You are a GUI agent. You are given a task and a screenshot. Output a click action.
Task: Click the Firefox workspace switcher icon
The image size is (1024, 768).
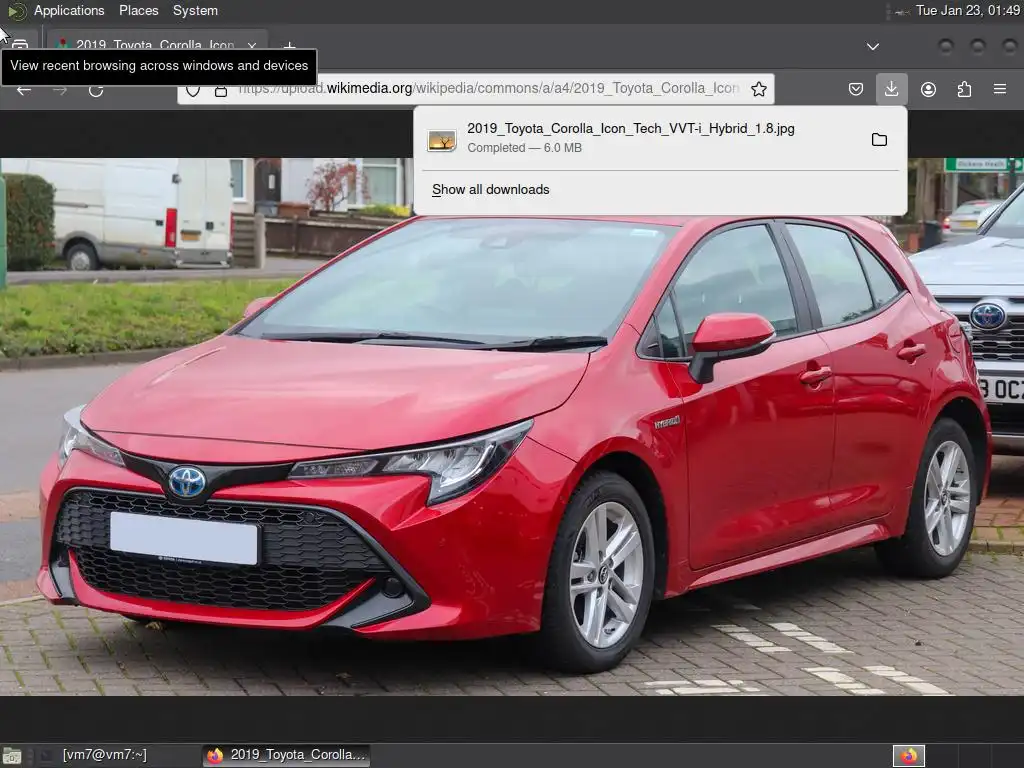click(x=908, y=756)
